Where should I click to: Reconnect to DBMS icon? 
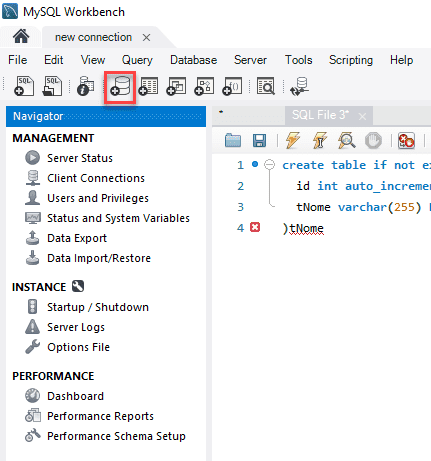(x=299, y=86)
